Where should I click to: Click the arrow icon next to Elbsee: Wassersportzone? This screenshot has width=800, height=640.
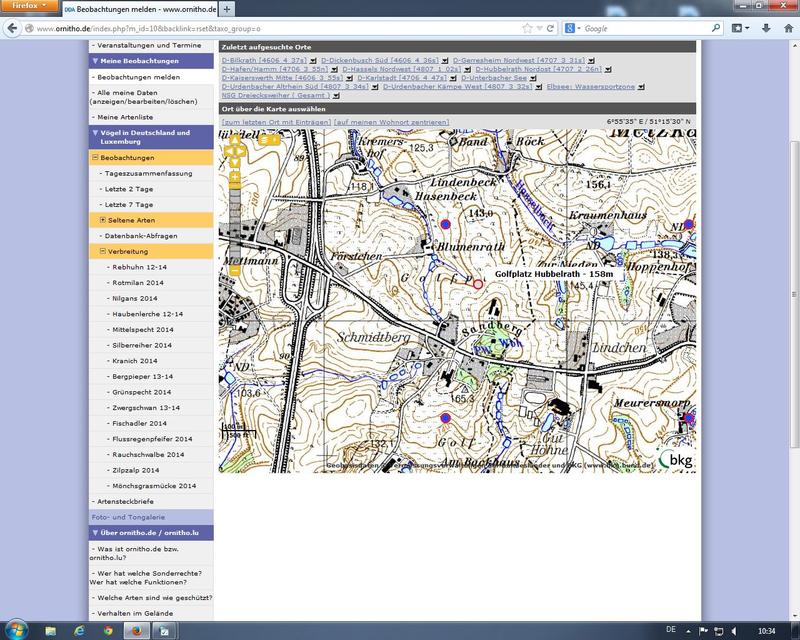641,87
